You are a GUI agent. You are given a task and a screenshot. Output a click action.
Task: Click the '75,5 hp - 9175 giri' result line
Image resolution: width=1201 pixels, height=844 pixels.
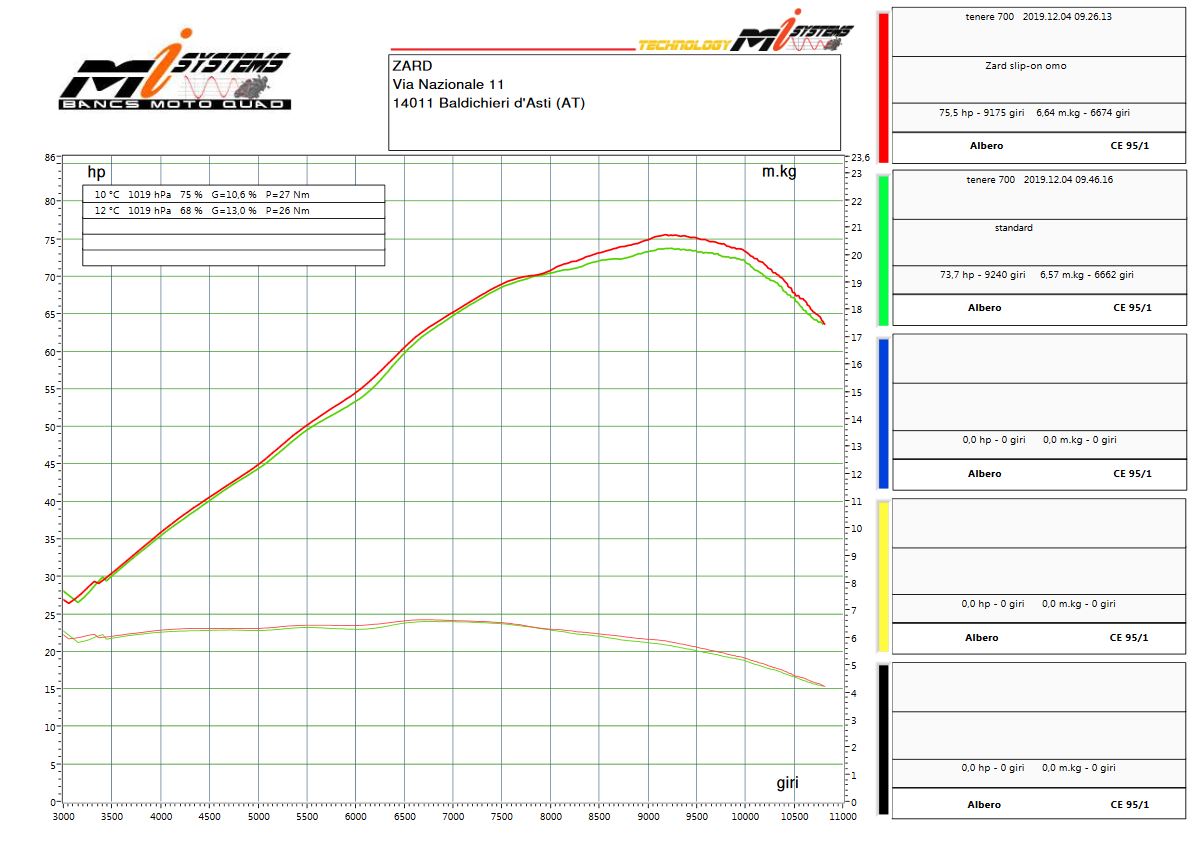tap(1034, 113)
